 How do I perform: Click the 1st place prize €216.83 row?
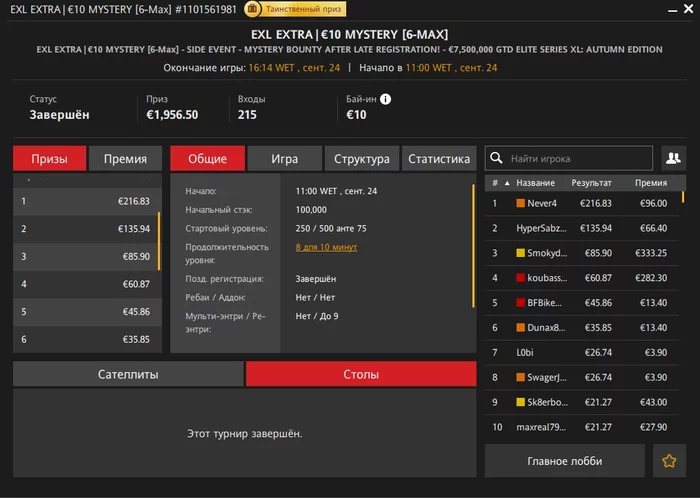(x=88, y=201)
